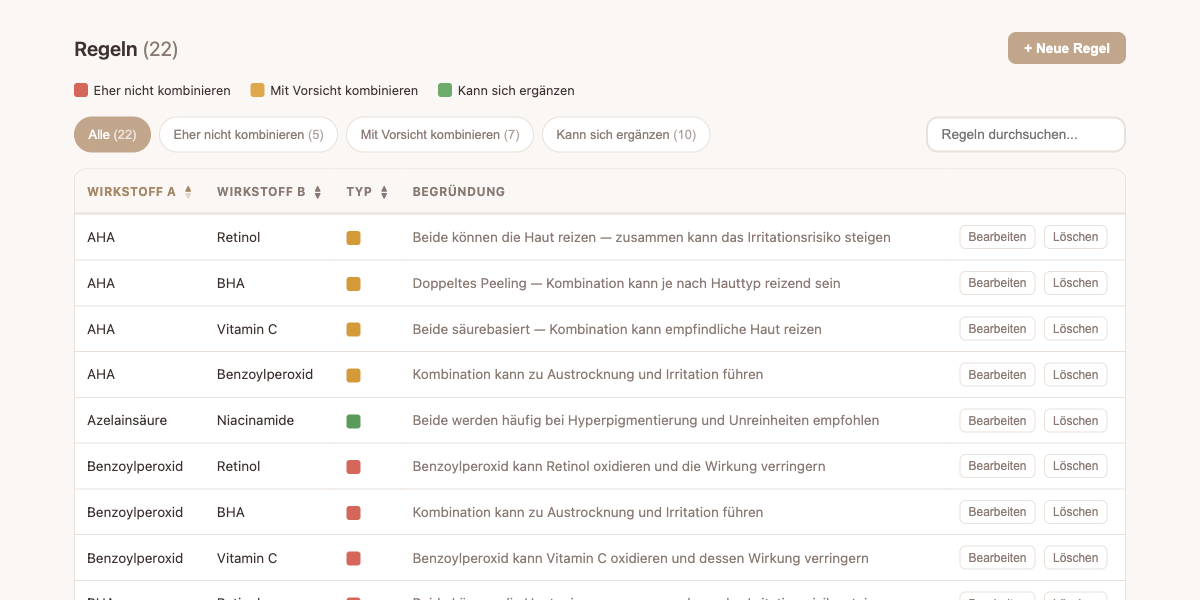Click the orange type marker in AHA–Benzoylperoxid row
Screen dimensions: 1200x600
353,375
